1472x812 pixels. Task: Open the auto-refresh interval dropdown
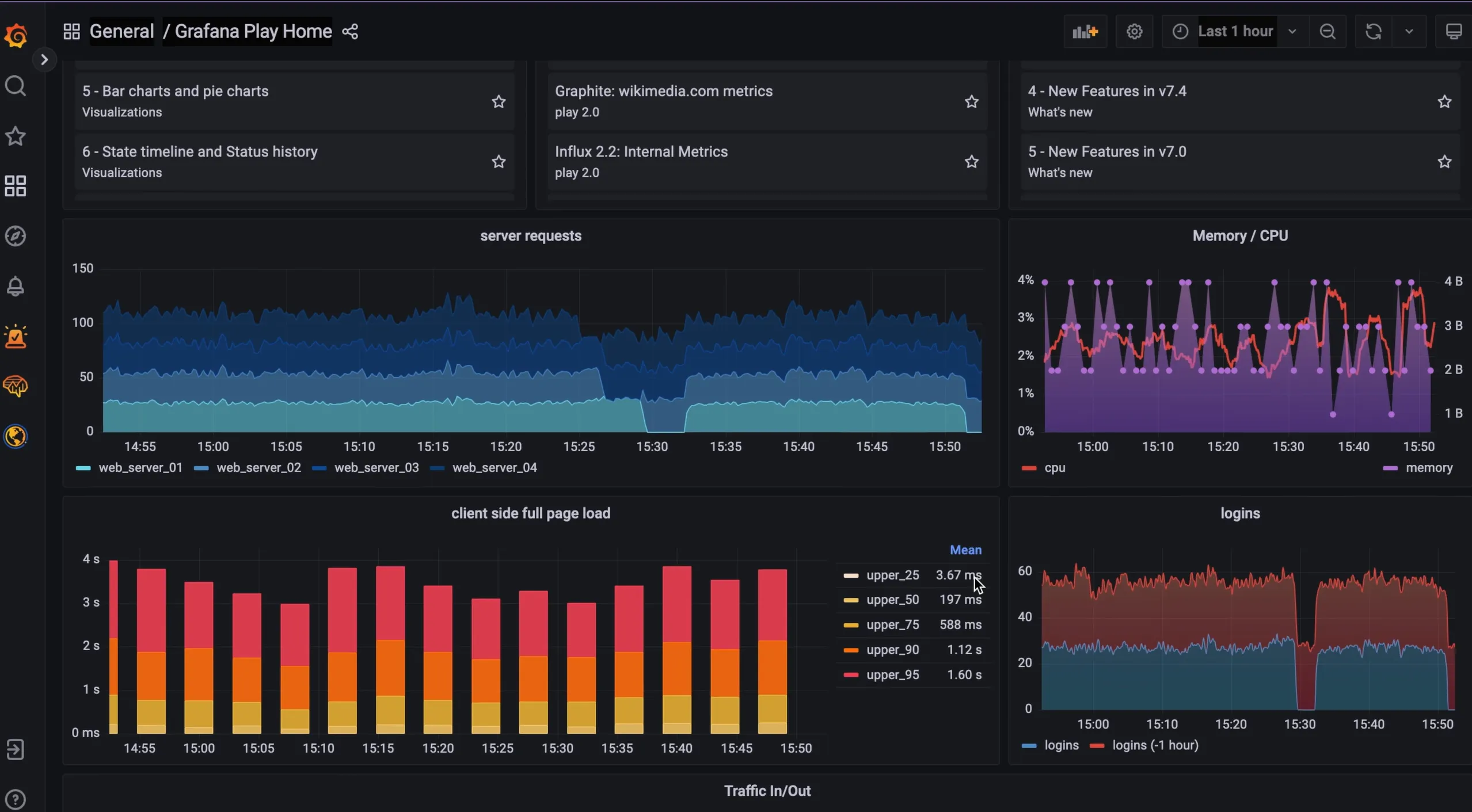click(x=1409, y=31)
